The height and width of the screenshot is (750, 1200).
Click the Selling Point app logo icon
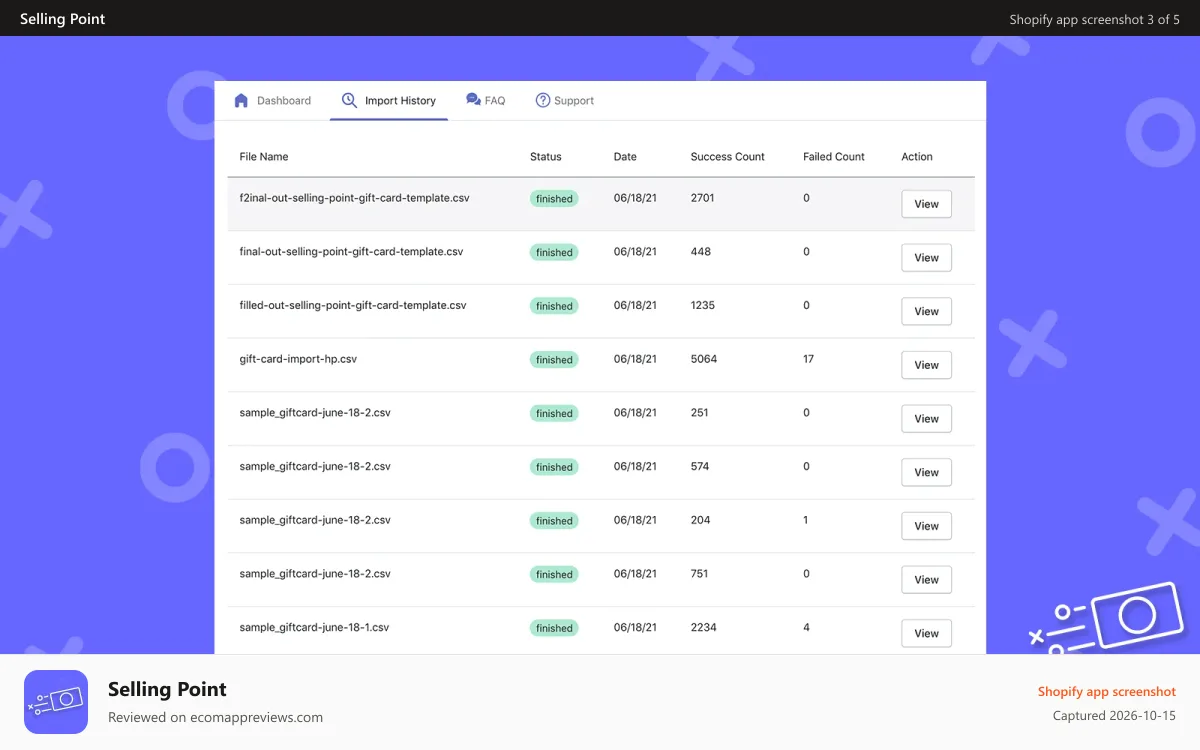[56, 702]
